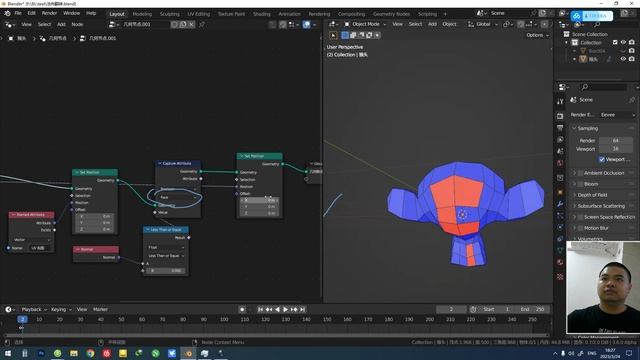Screen dimensions: 640x360
Task: Switch to the Shading workspace tab
Action: pyautogui.click(x=262, y=14)
